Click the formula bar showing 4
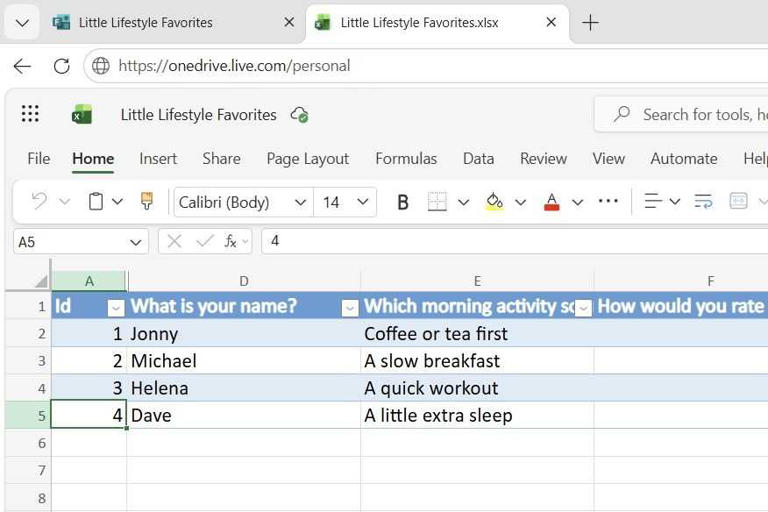Viewport: 768px width, 512px height. point(514,241)
